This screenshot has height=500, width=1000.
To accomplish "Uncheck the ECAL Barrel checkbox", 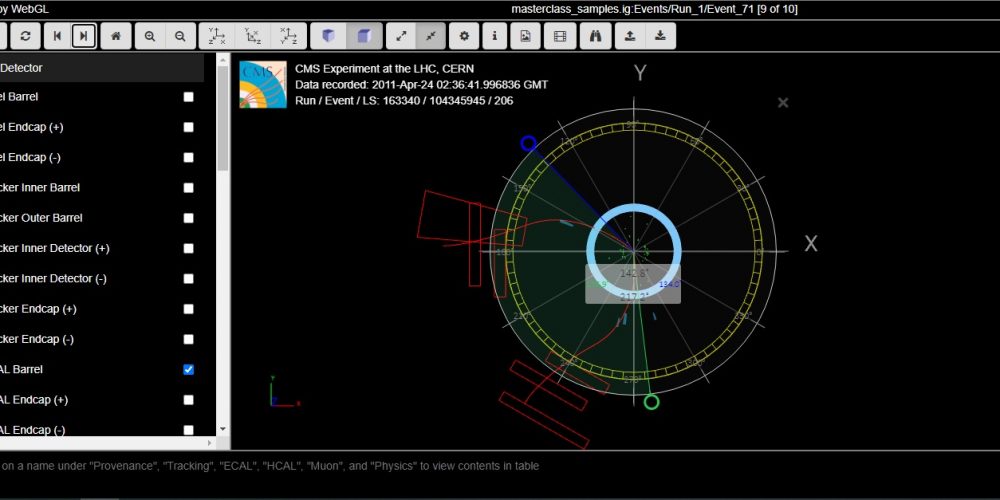I will tap(188, 370).
